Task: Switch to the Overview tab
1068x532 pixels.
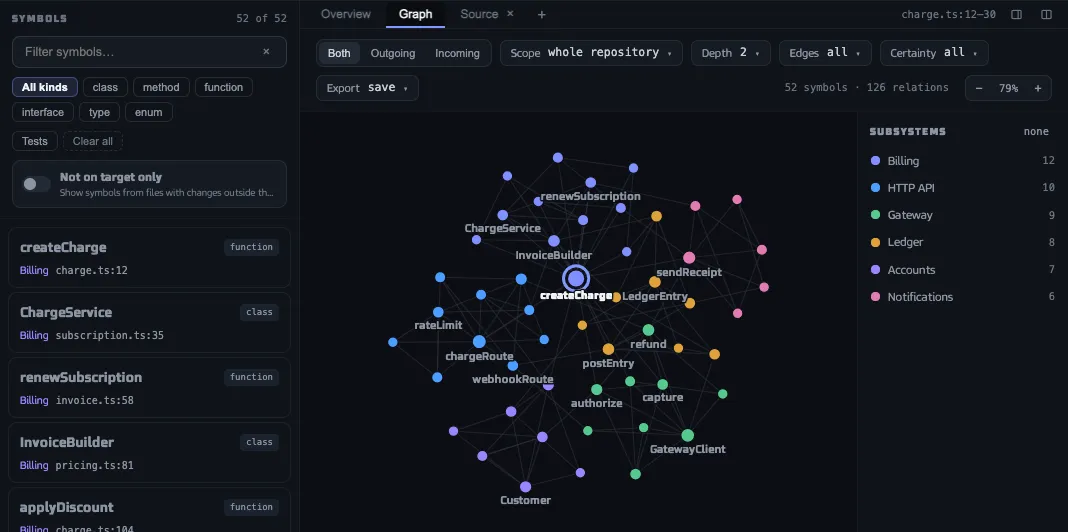Action: [346, 14]
